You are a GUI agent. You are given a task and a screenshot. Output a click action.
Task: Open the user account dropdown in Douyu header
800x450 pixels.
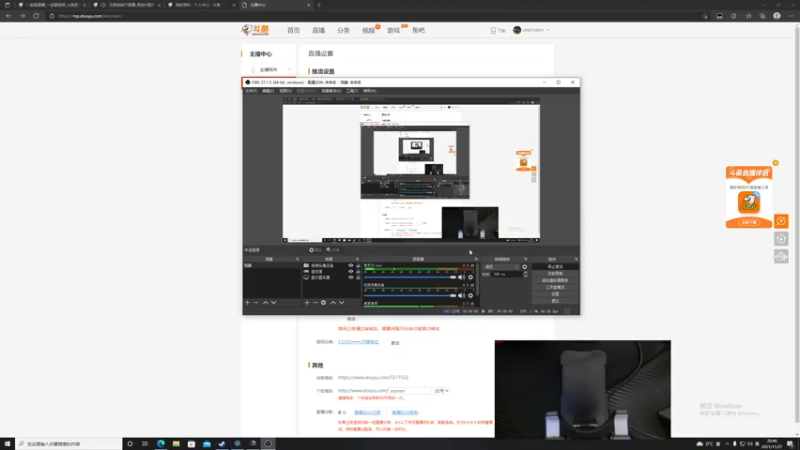[532, 30]
